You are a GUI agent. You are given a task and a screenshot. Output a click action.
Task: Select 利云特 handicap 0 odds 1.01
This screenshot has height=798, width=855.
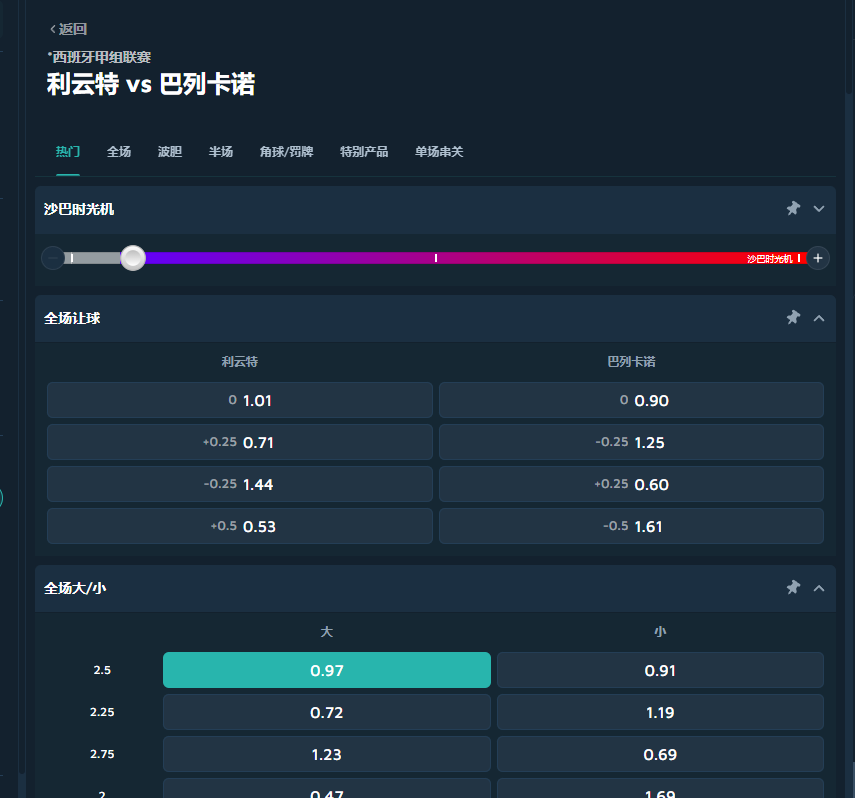click(240, 400)
